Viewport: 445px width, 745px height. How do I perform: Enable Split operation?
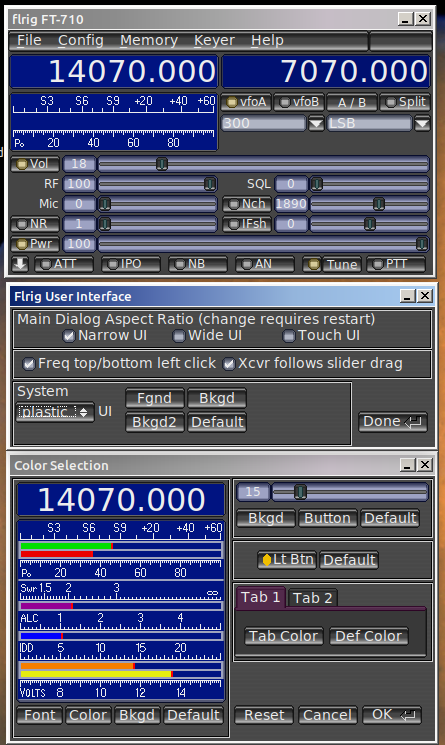pyautogui.click(x=405, y=102)
